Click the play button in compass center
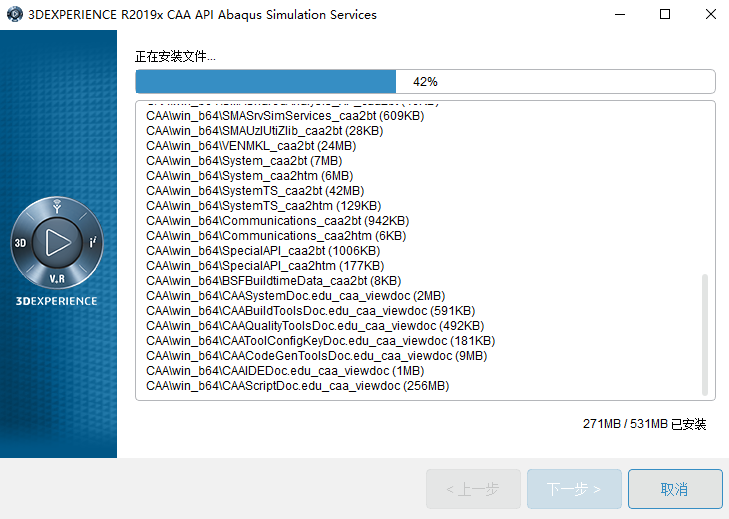 [57, 242]
